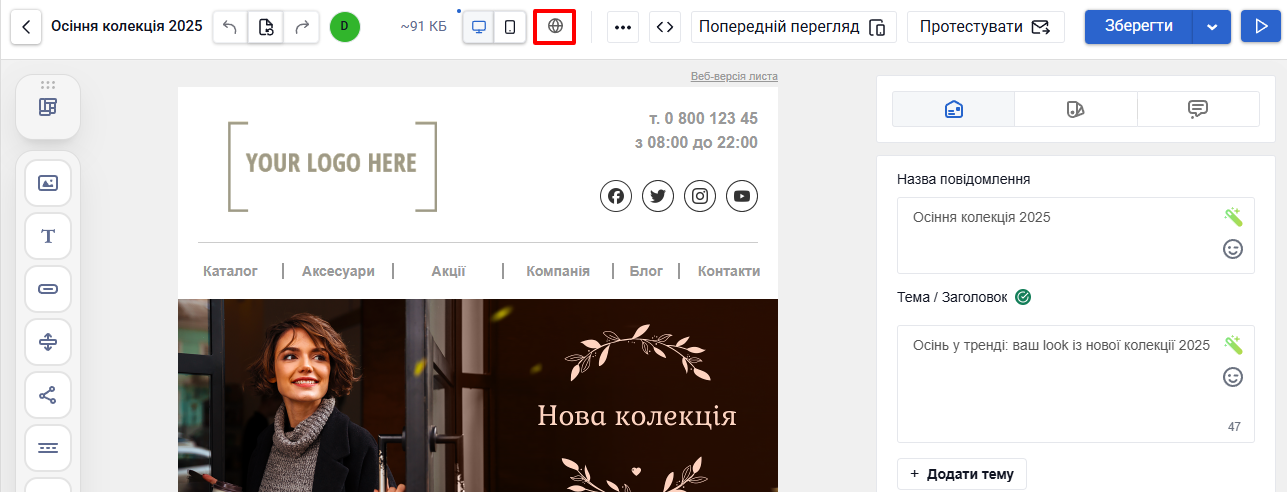Click the play send button

[x=1260, y=27]
